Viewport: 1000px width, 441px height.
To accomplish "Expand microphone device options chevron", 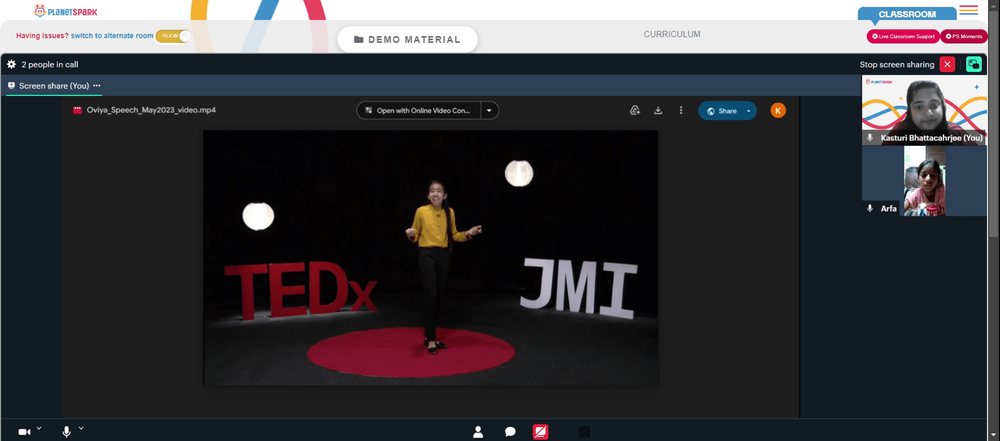I will pyautogui.click(x=81, y=428).
